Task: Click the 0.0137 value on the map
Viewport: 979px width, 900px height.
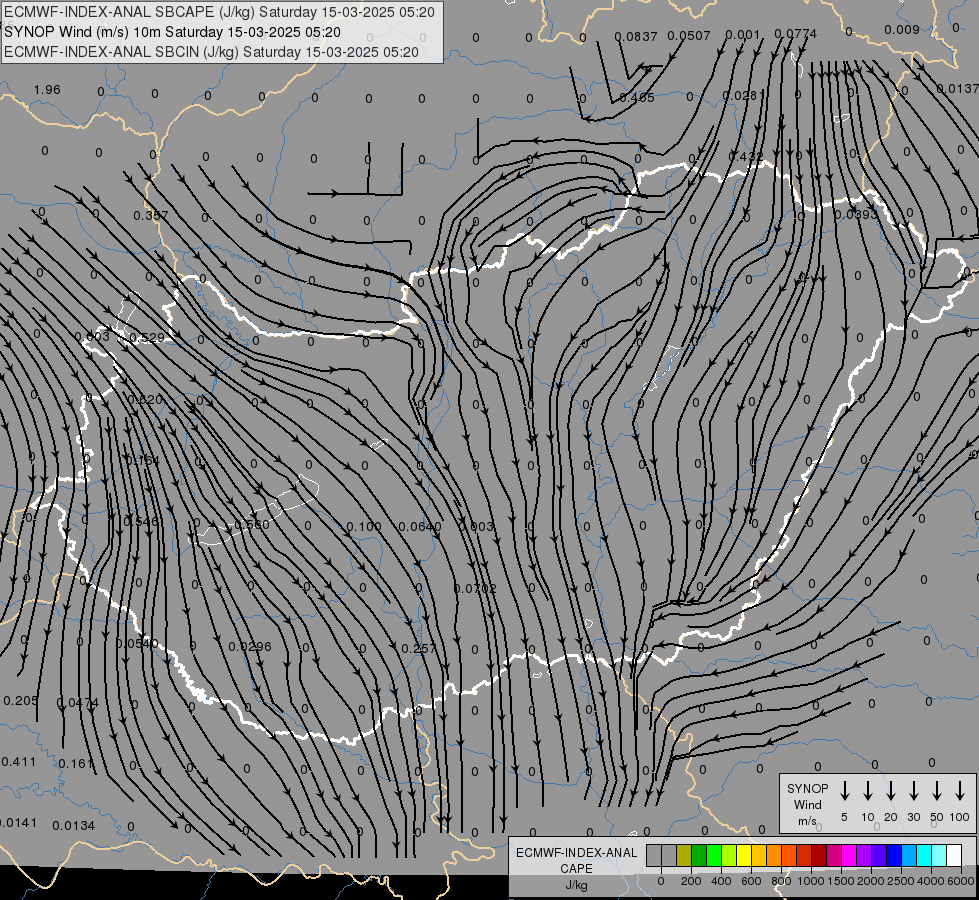Action: pyautogui.click(x=958, y=89)
